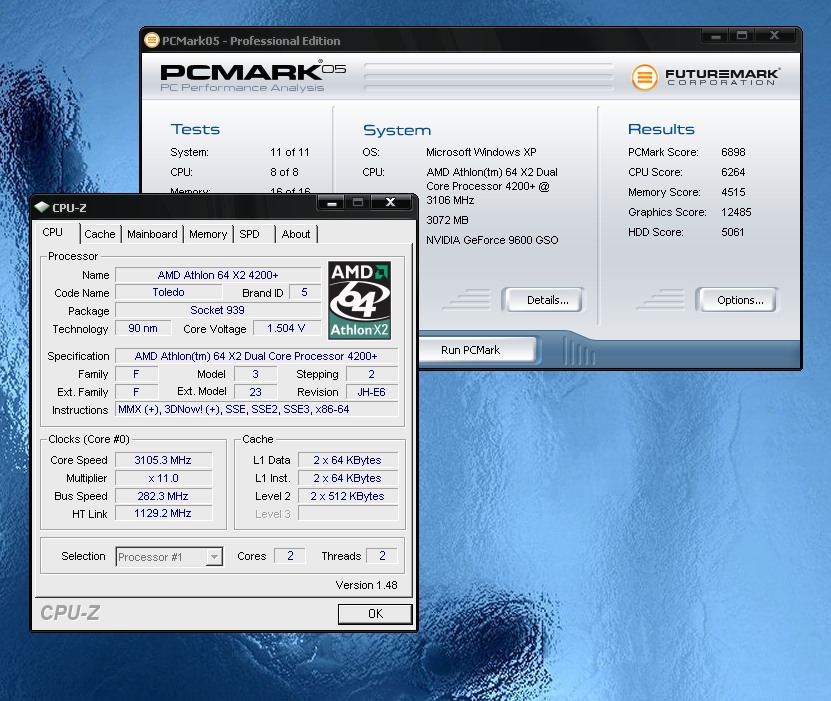Click the Core Speed value 3105.3 MHz
This screenshot has width=831, height=701.
coord(163,460)
